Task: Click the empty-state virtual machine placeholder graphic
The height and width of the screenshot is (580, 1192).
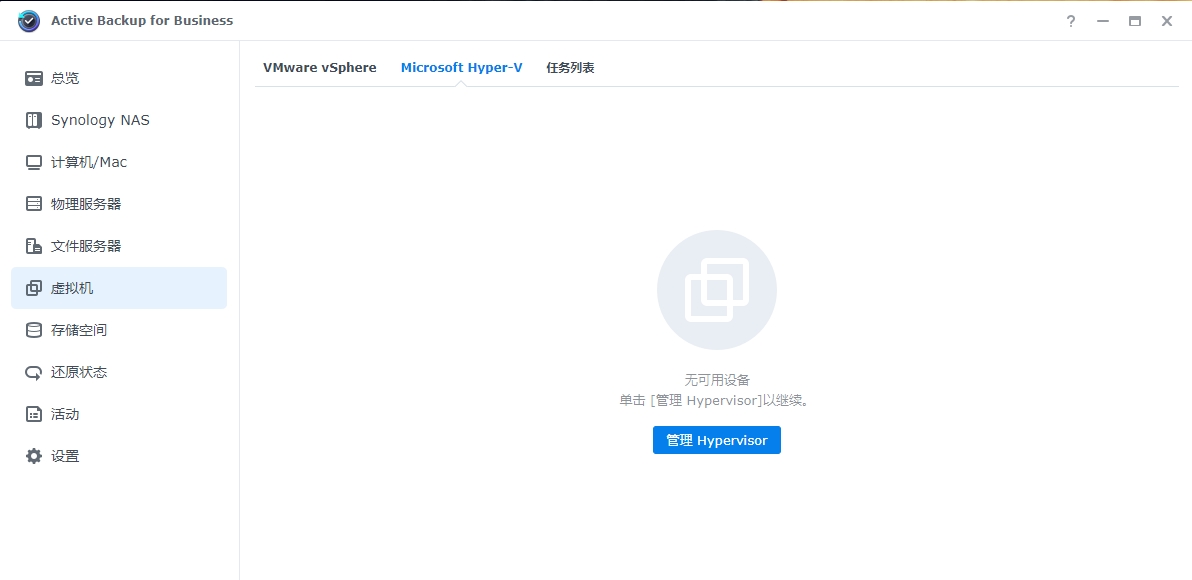Action: (716, 290)
